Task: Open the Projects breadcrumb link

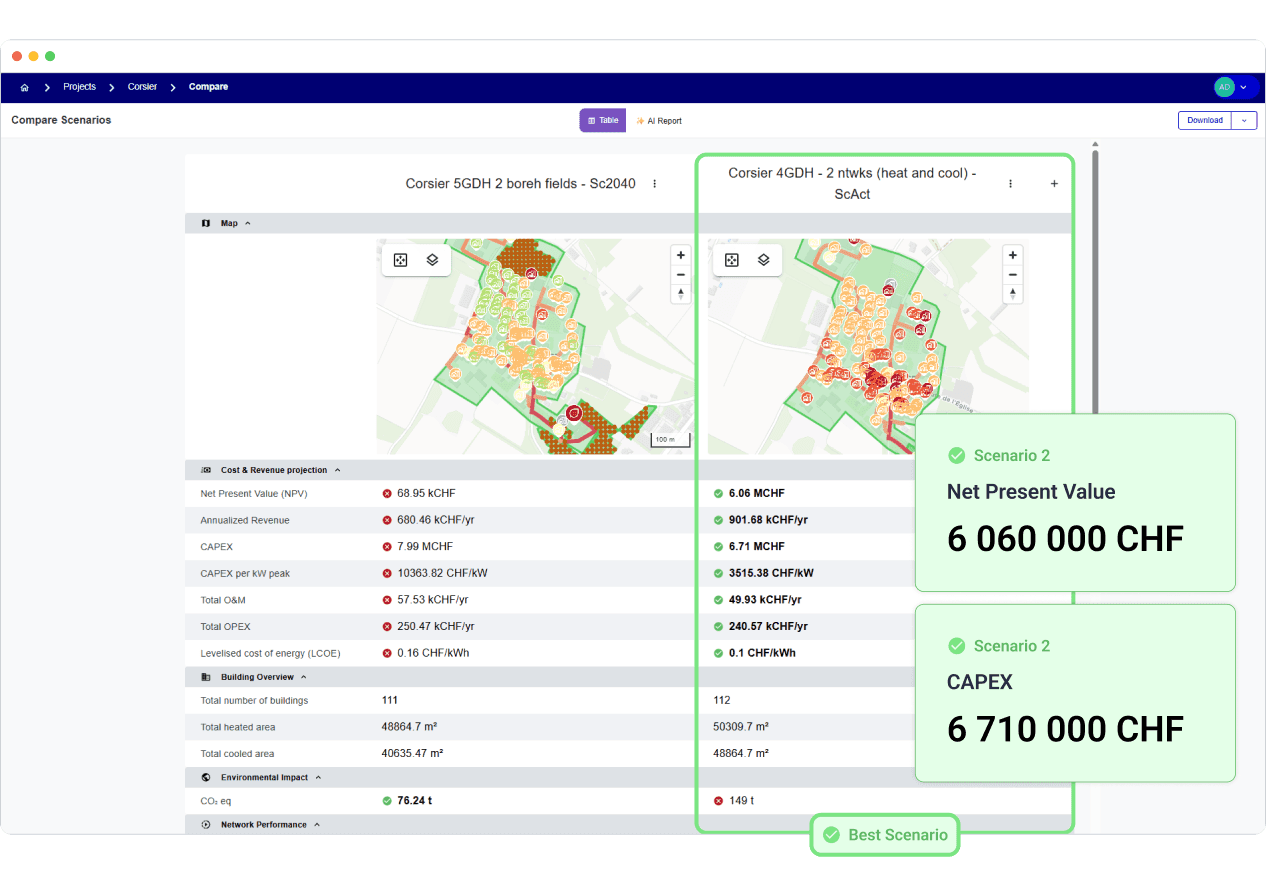Action: (79, 87)
